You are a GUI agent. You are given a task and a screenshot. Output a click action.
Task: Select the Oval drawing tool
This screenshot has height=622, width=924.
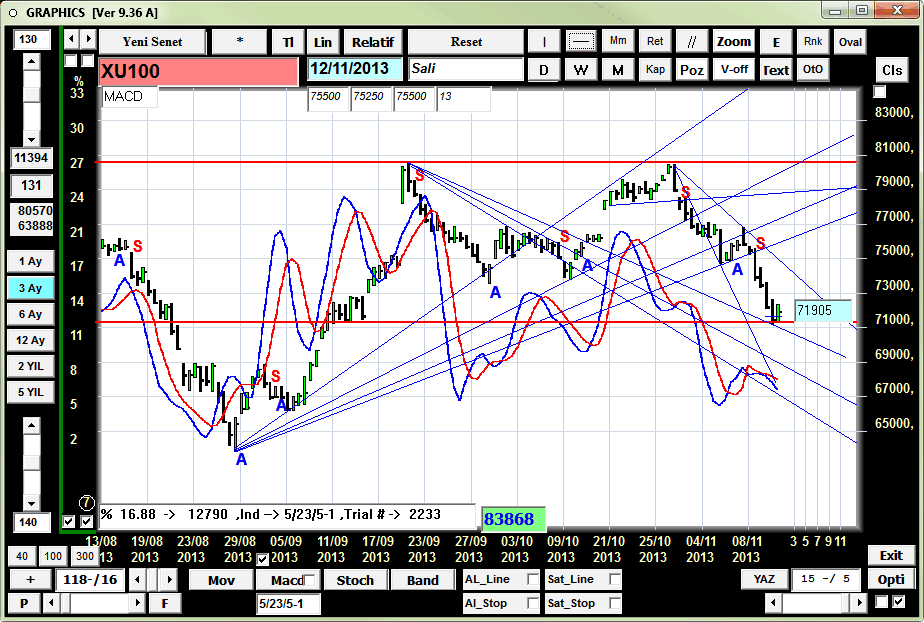850,42
